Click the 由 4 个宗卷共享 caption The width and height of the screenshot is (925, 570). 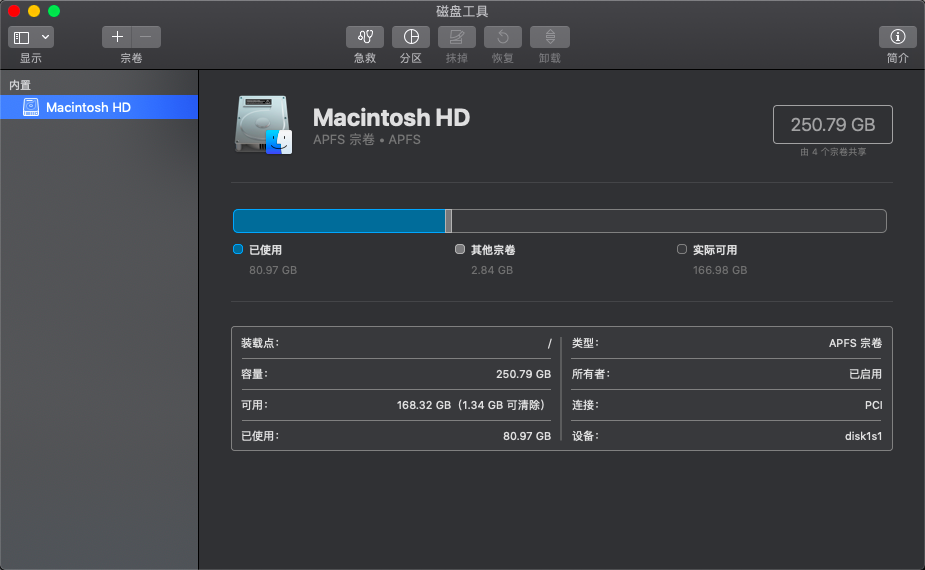pos(833,152)
